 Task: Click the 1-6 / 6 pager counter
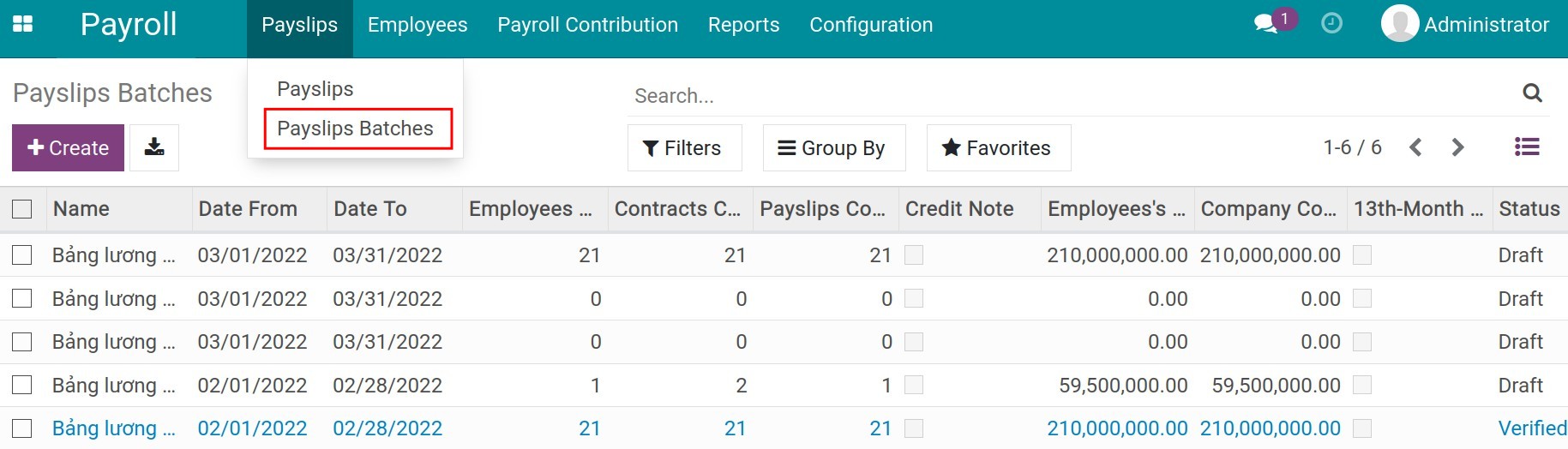coord(1352,147)
